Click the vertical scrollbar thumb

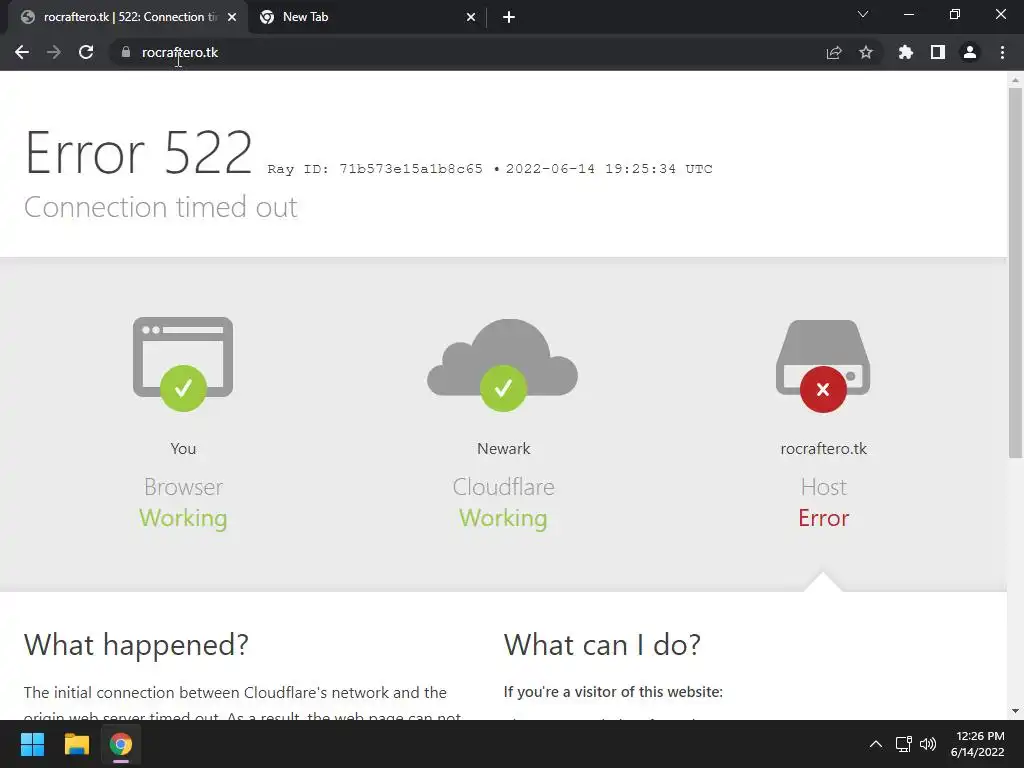click(x=1015, y=273)
